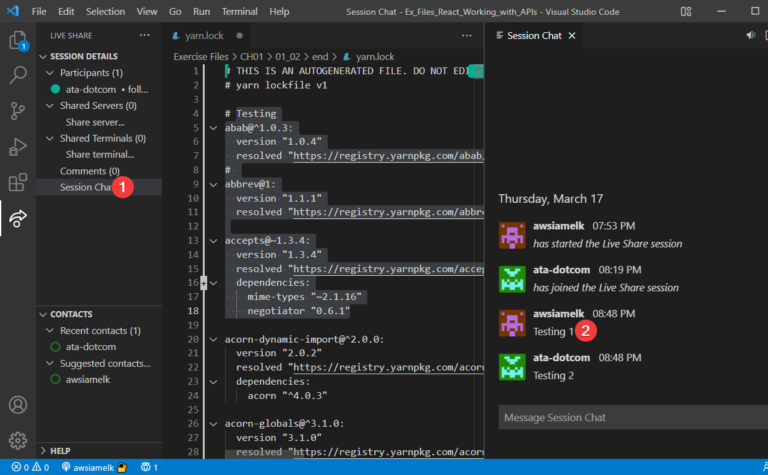Open the Search view icon
The width and height of the screenshot is (768, 475).
tap(18, 75)
